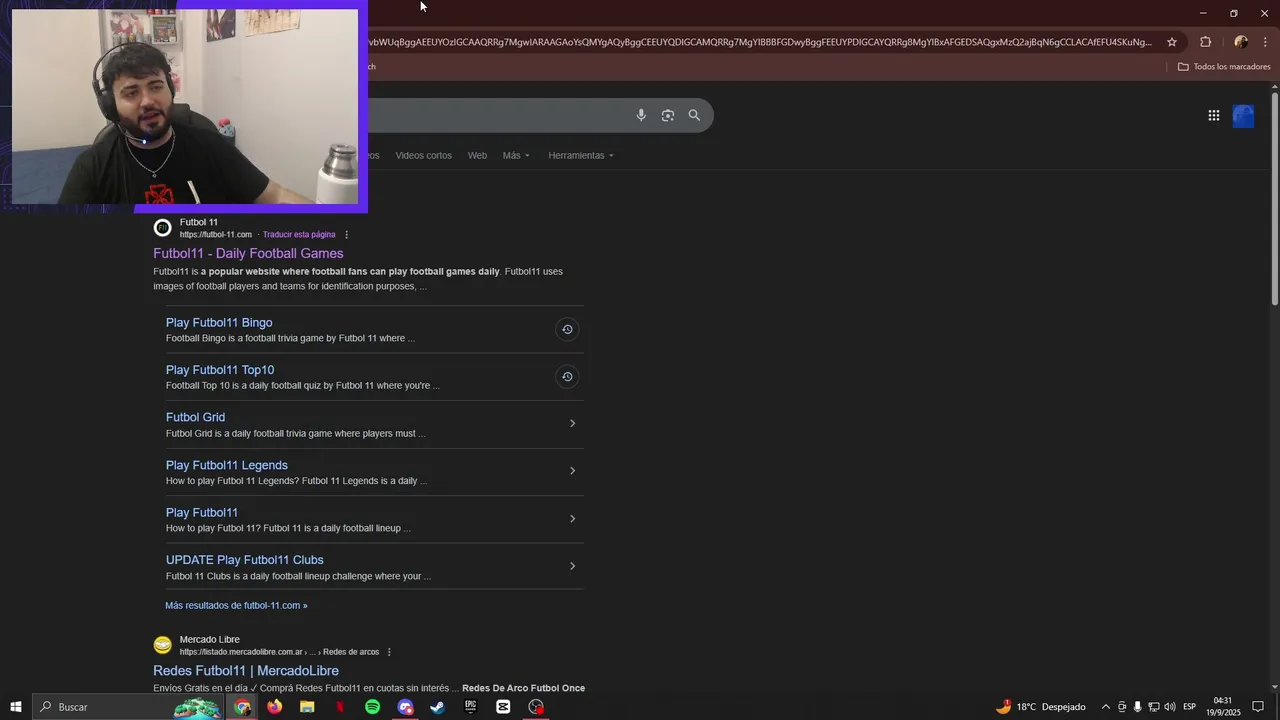Open Google Lens image search icon

[x=668, y=115]
